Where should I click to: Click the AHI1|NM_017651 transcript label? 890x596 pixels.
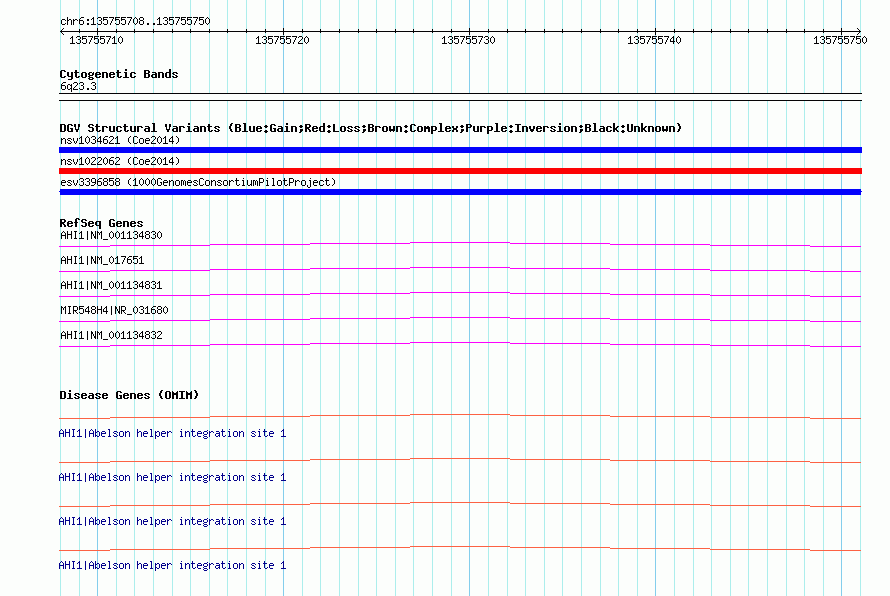tap(102, 260)
